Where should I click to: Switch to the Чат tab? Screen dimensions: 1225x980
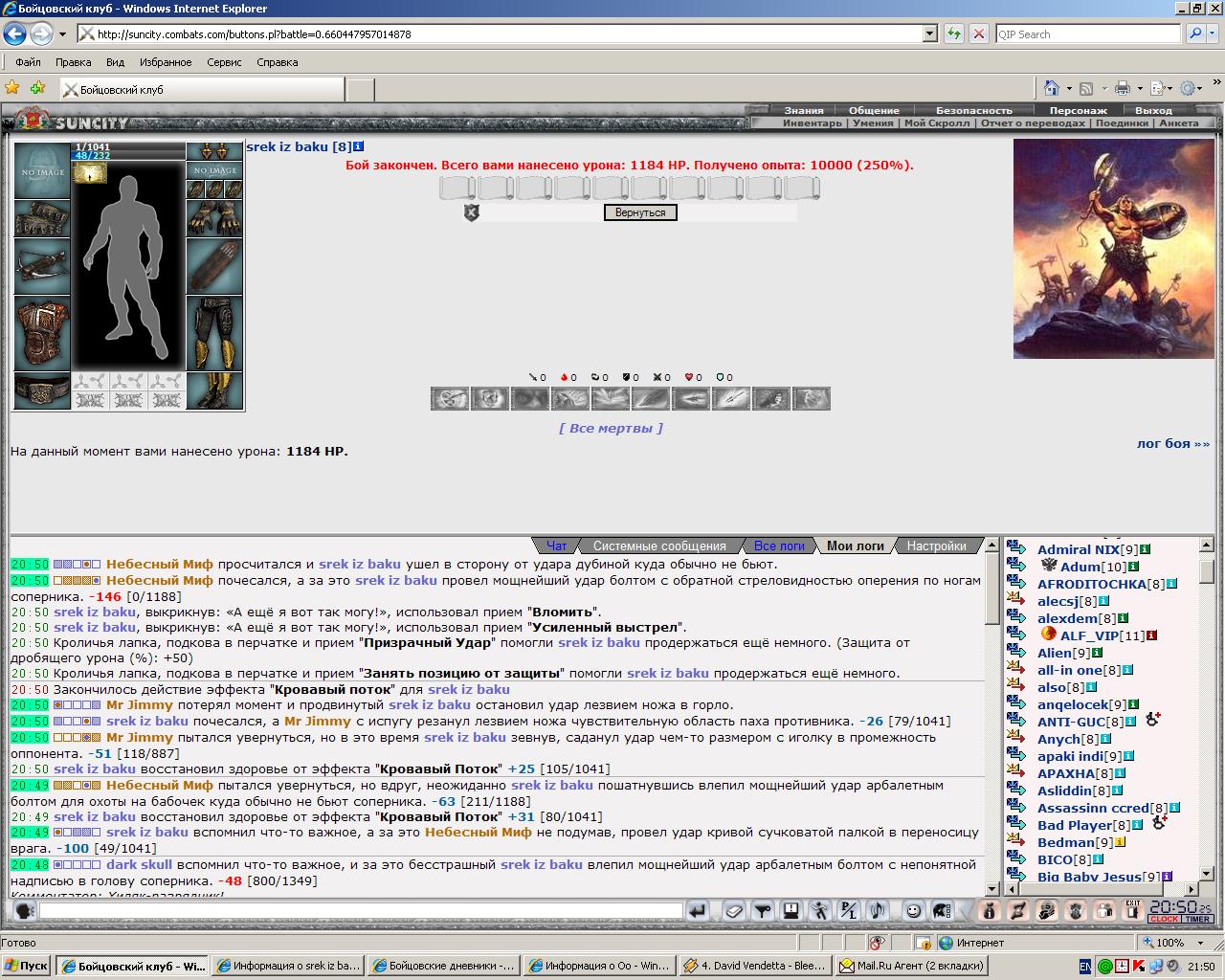pos(556,546)
